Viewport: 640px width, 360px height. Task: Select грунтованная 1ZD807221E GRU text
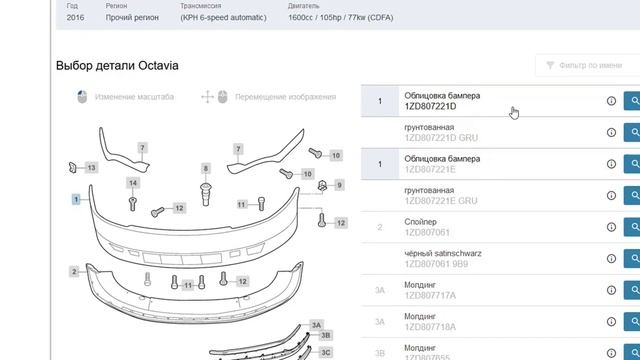[441, 196]
